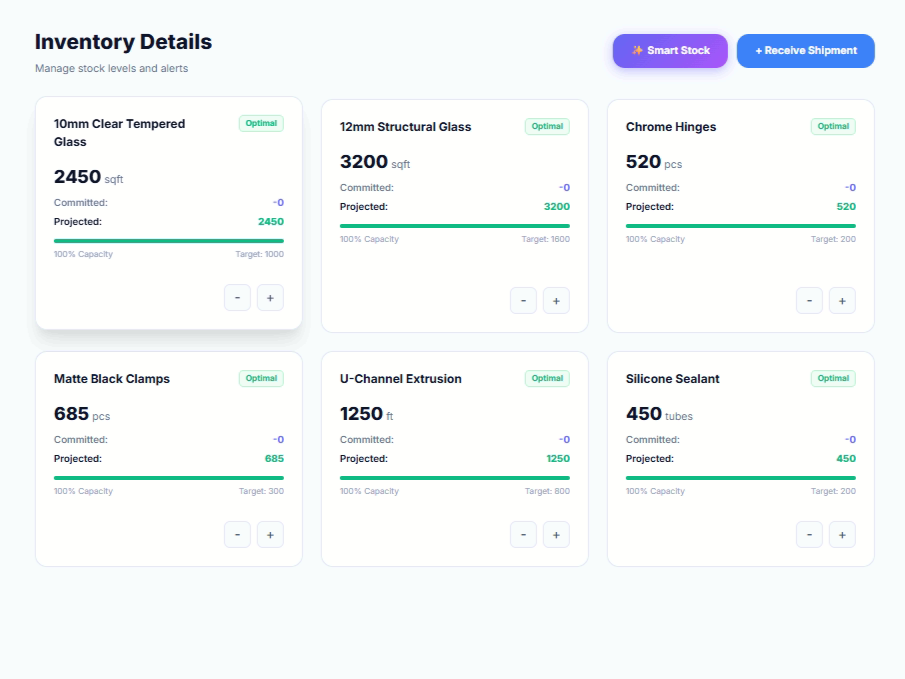Click the Smart Stock sparkle button
905x679 pixels.
pos(670,51)
